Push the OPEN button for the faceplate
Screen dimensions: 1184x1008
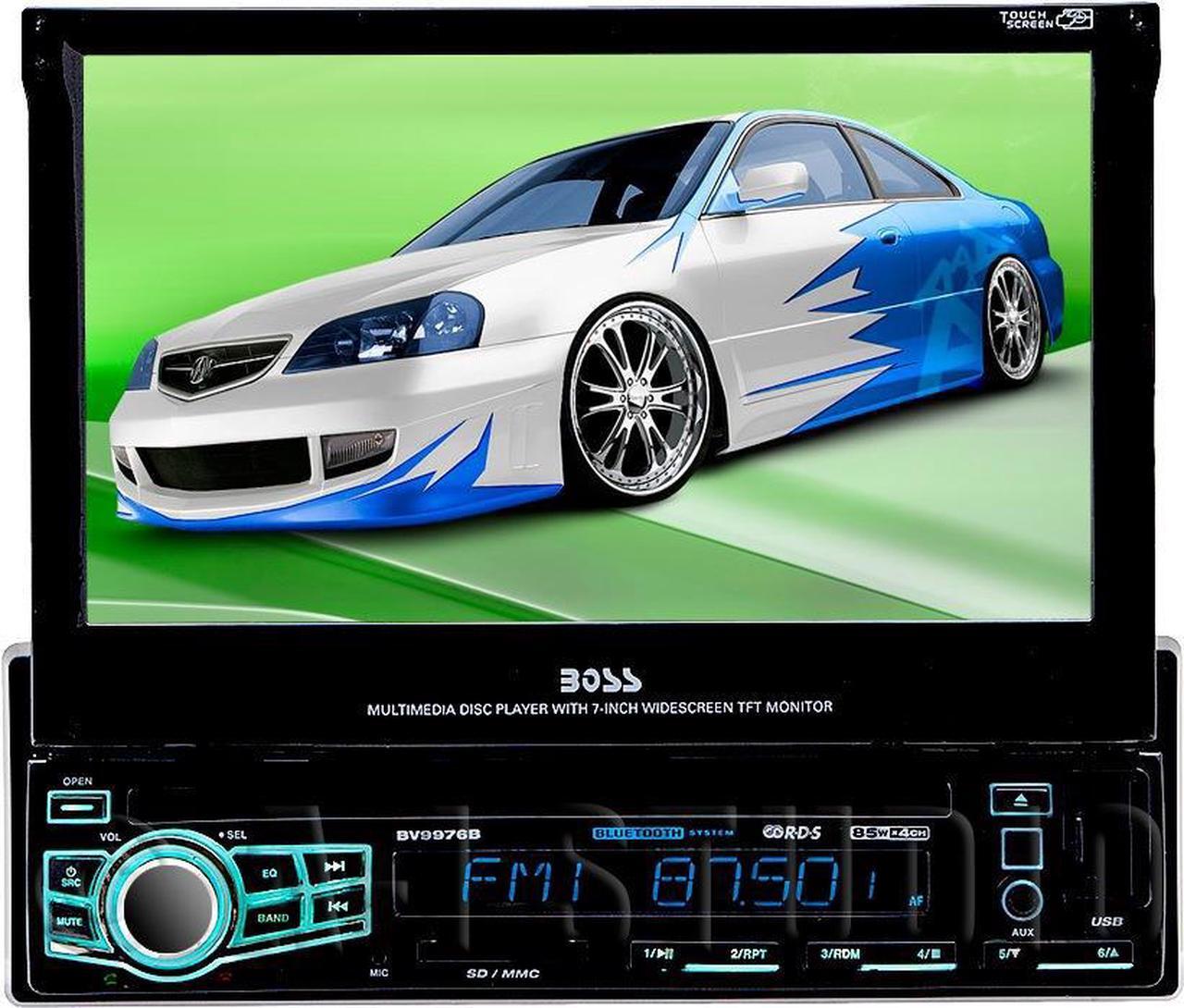click(x=80, y=806)
